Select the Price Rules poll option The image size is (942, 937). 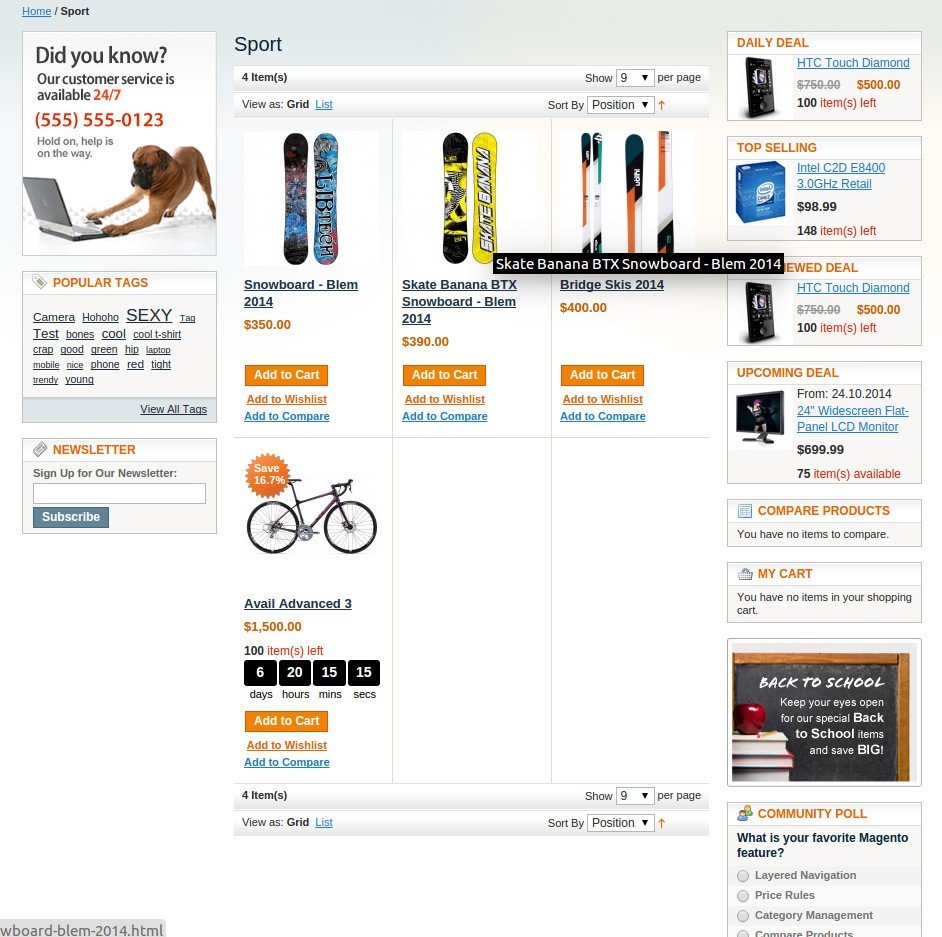743,896
